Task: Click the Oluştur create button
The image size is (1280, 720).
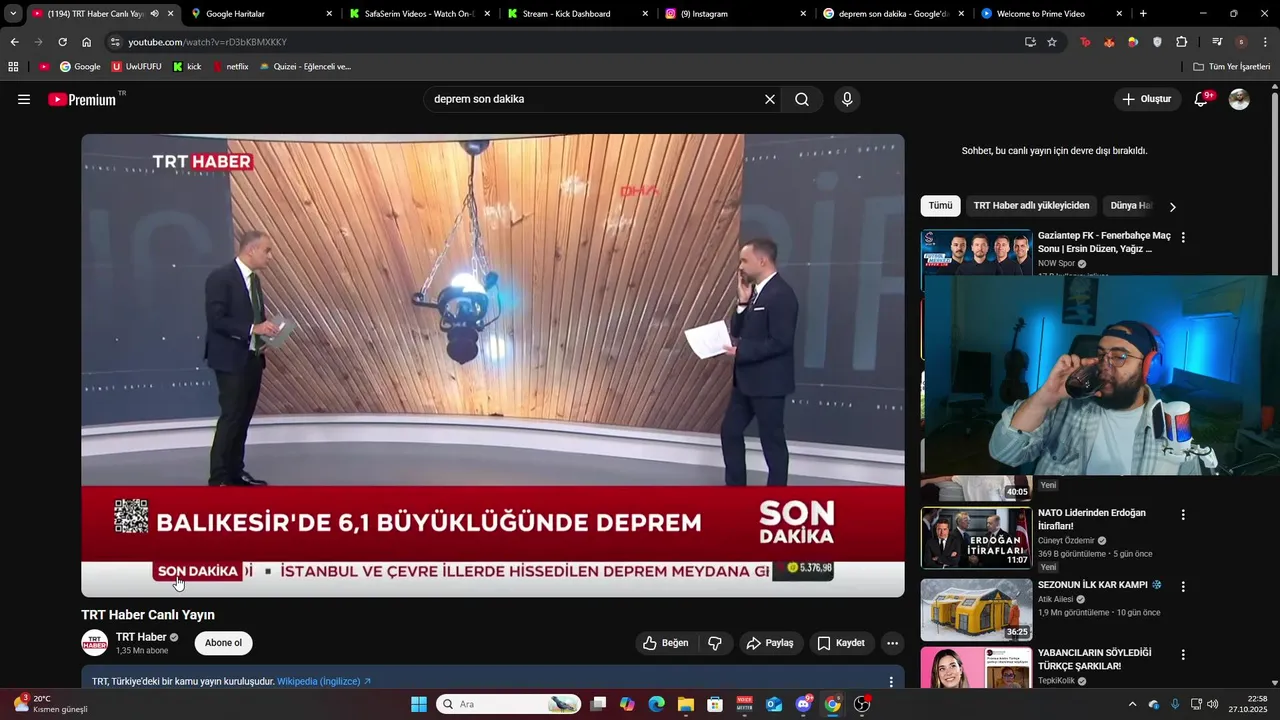Action: click(x=1146, y=99)
